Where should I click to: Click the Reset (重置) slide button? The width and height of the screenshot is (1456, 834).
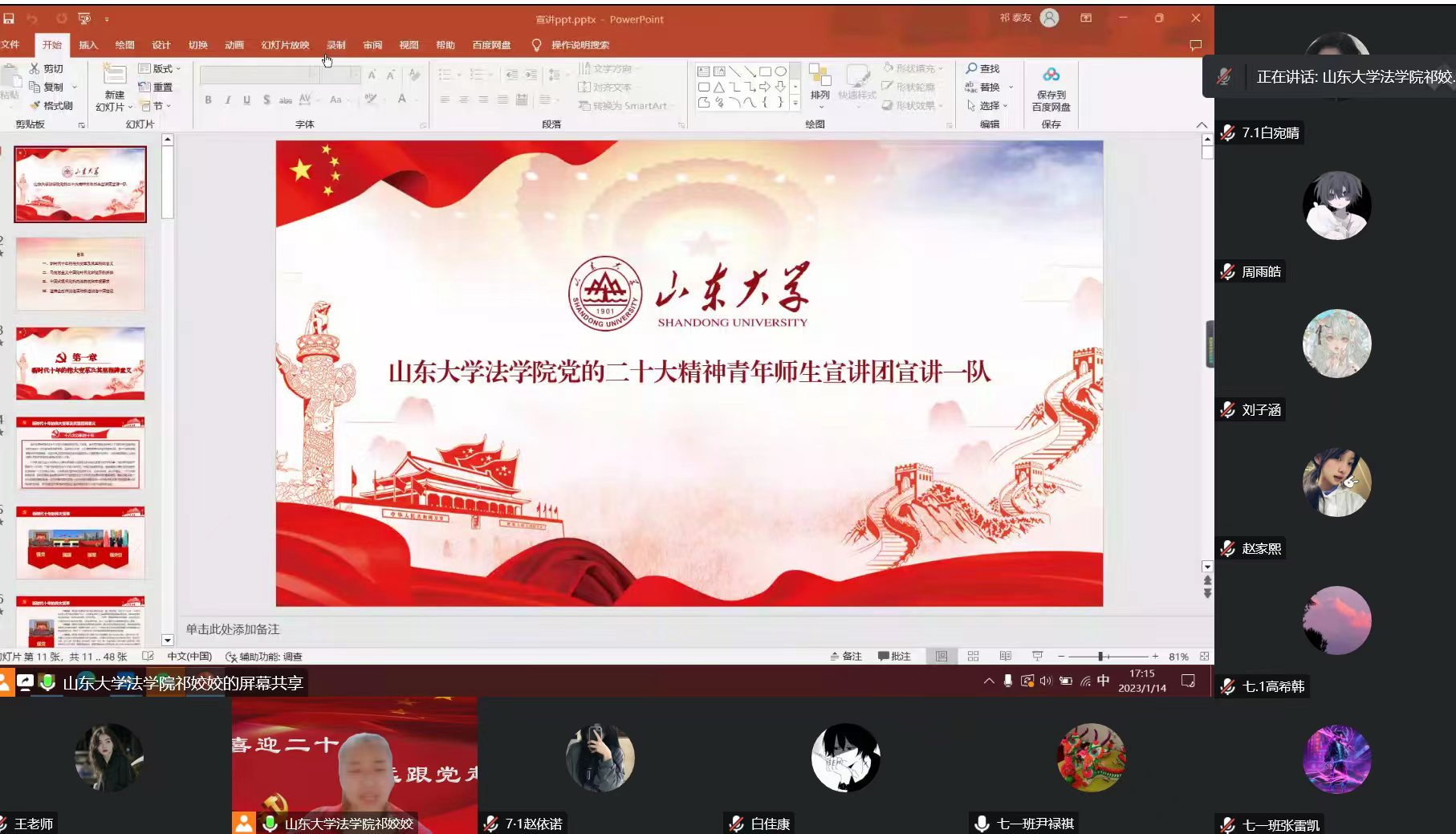coord(157,87)
